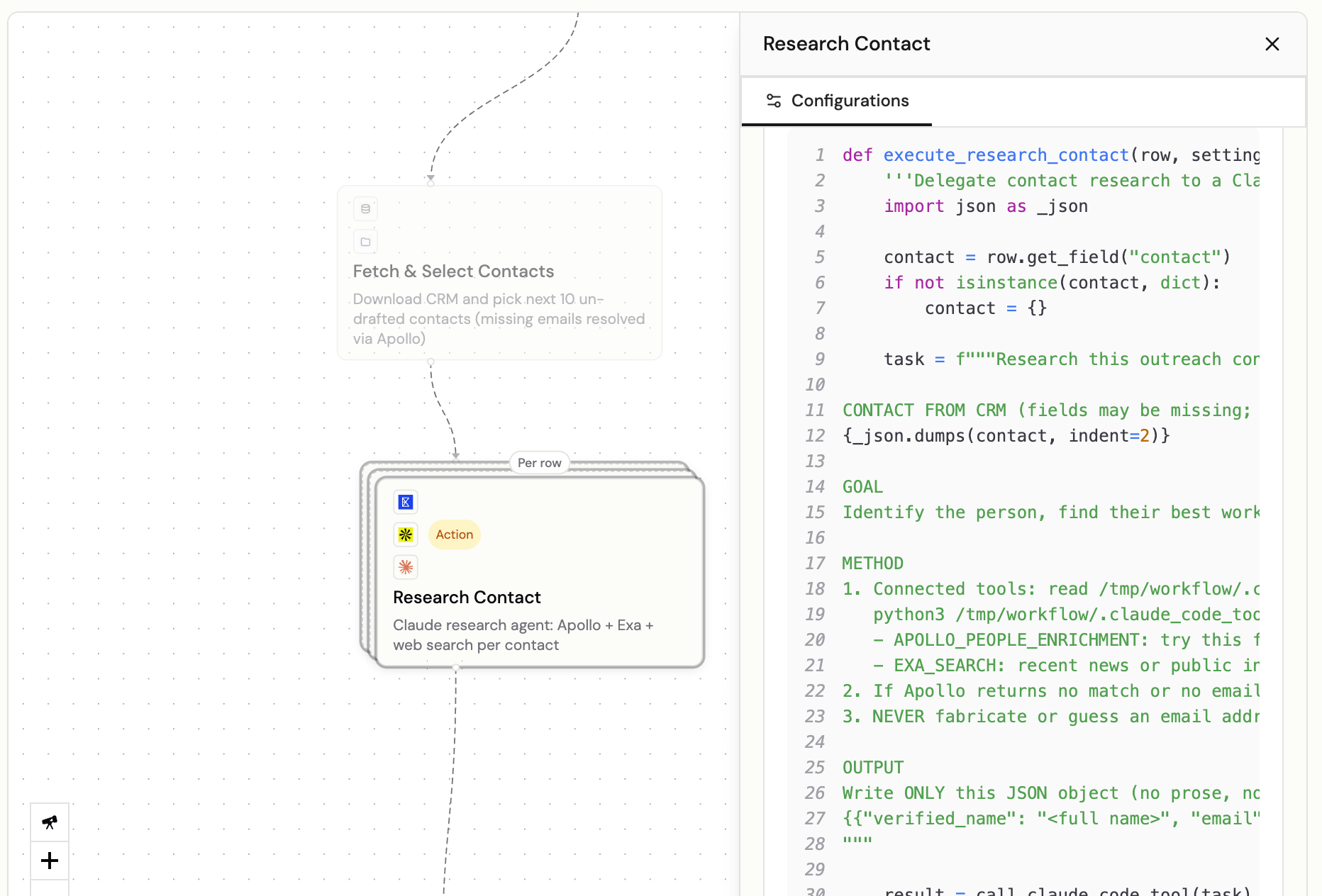The height and width of the screenshot is (896, 1322).
Task: Click folder icon on Fetch & Select Contacts
Action: [x=365, y=242]
